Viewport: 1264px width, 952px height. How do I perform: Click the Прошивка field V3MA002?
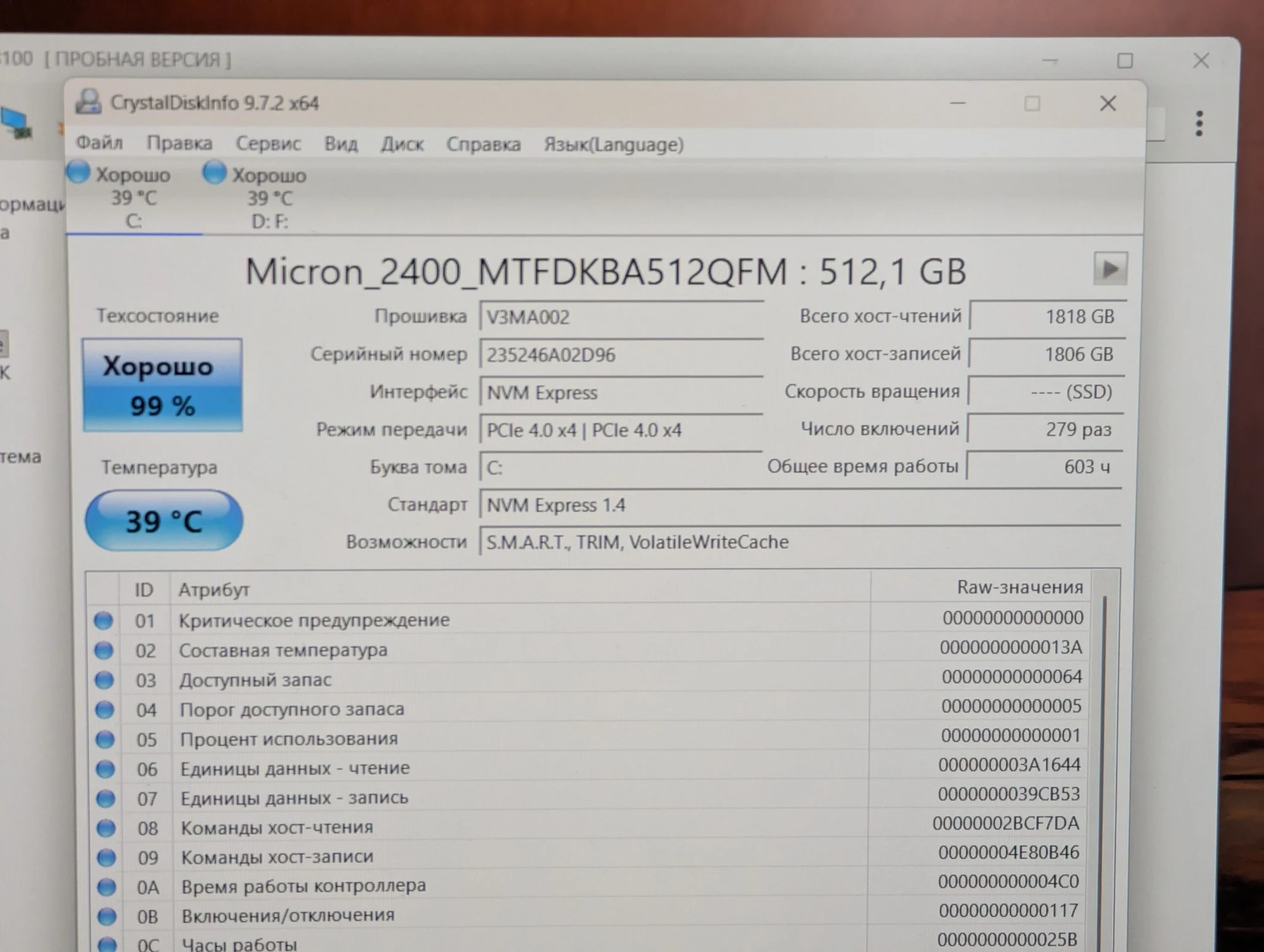(621, 316)
